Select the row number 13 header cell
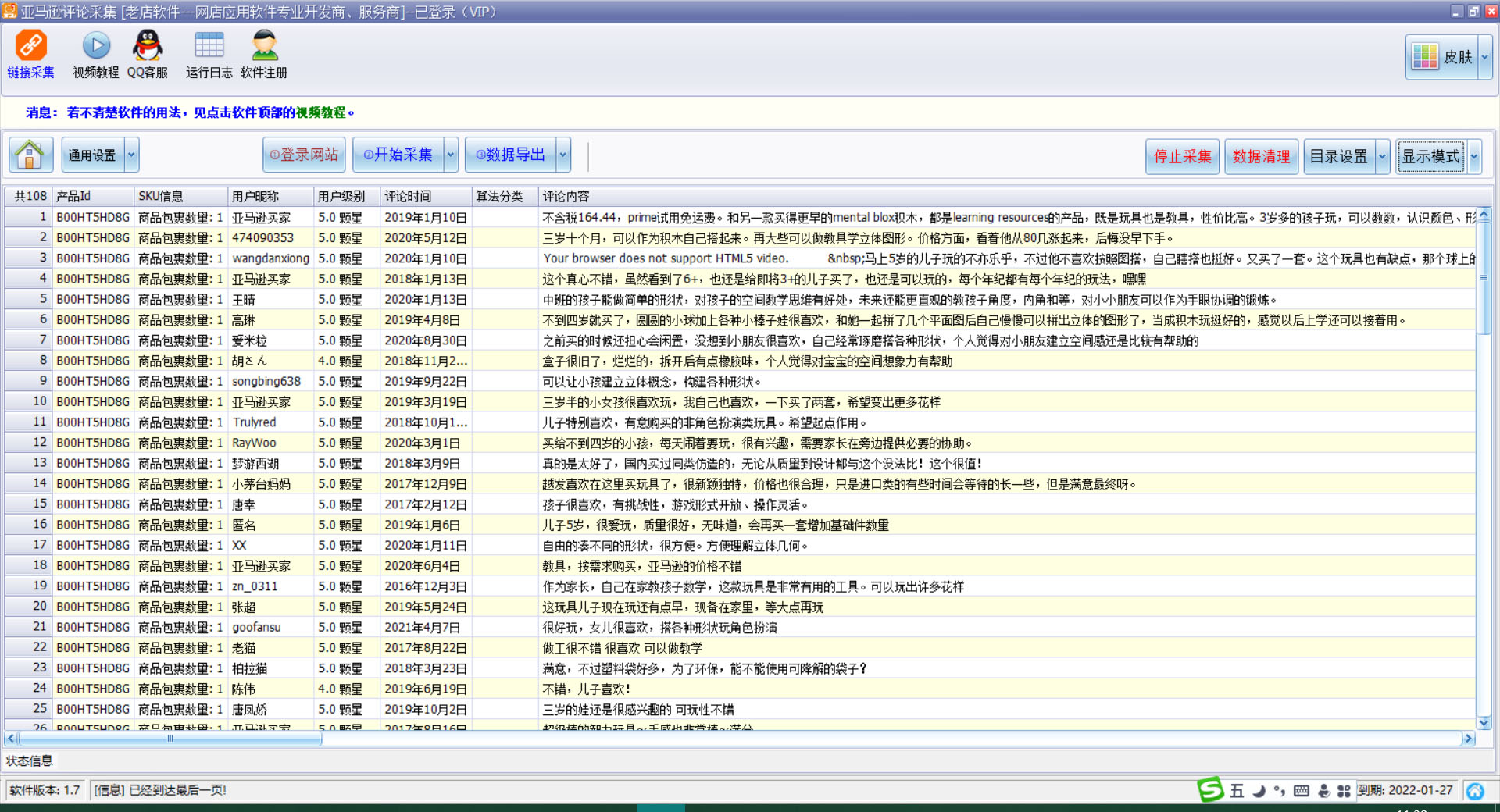The image size is (1500, 812). tap(28, 463)
